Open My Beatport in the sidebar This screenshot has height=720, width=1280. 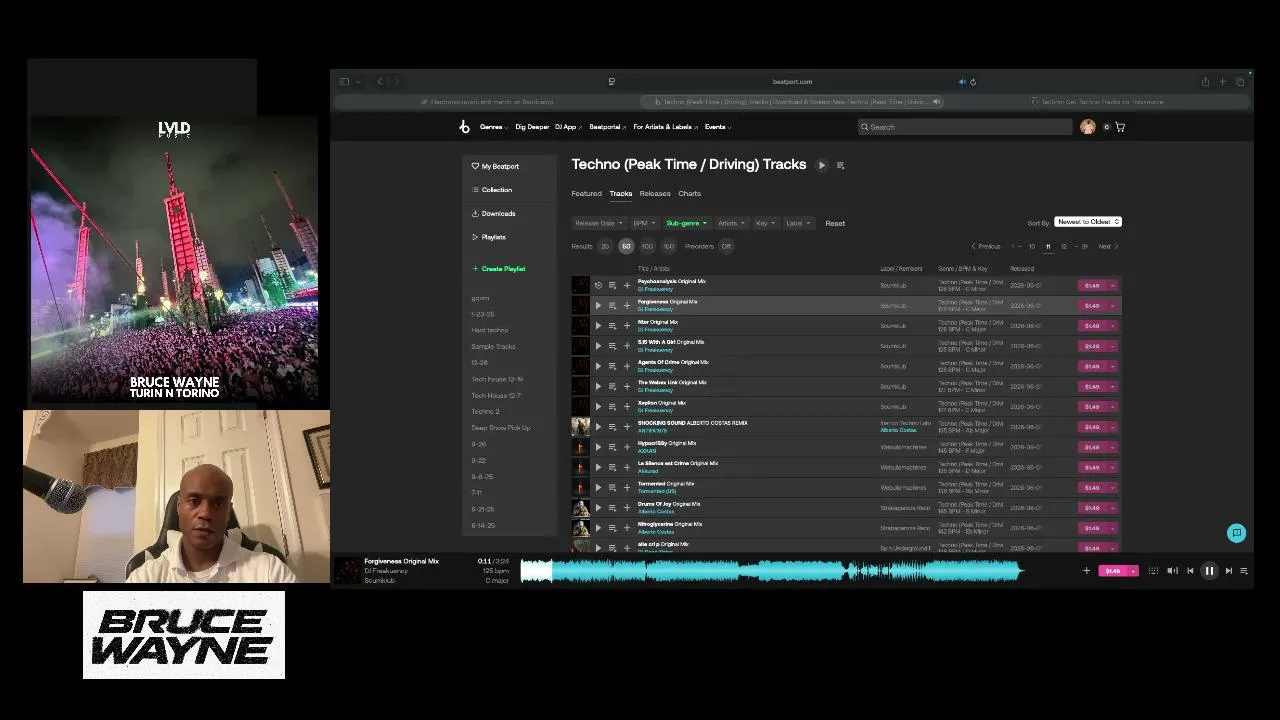[496, 166]
